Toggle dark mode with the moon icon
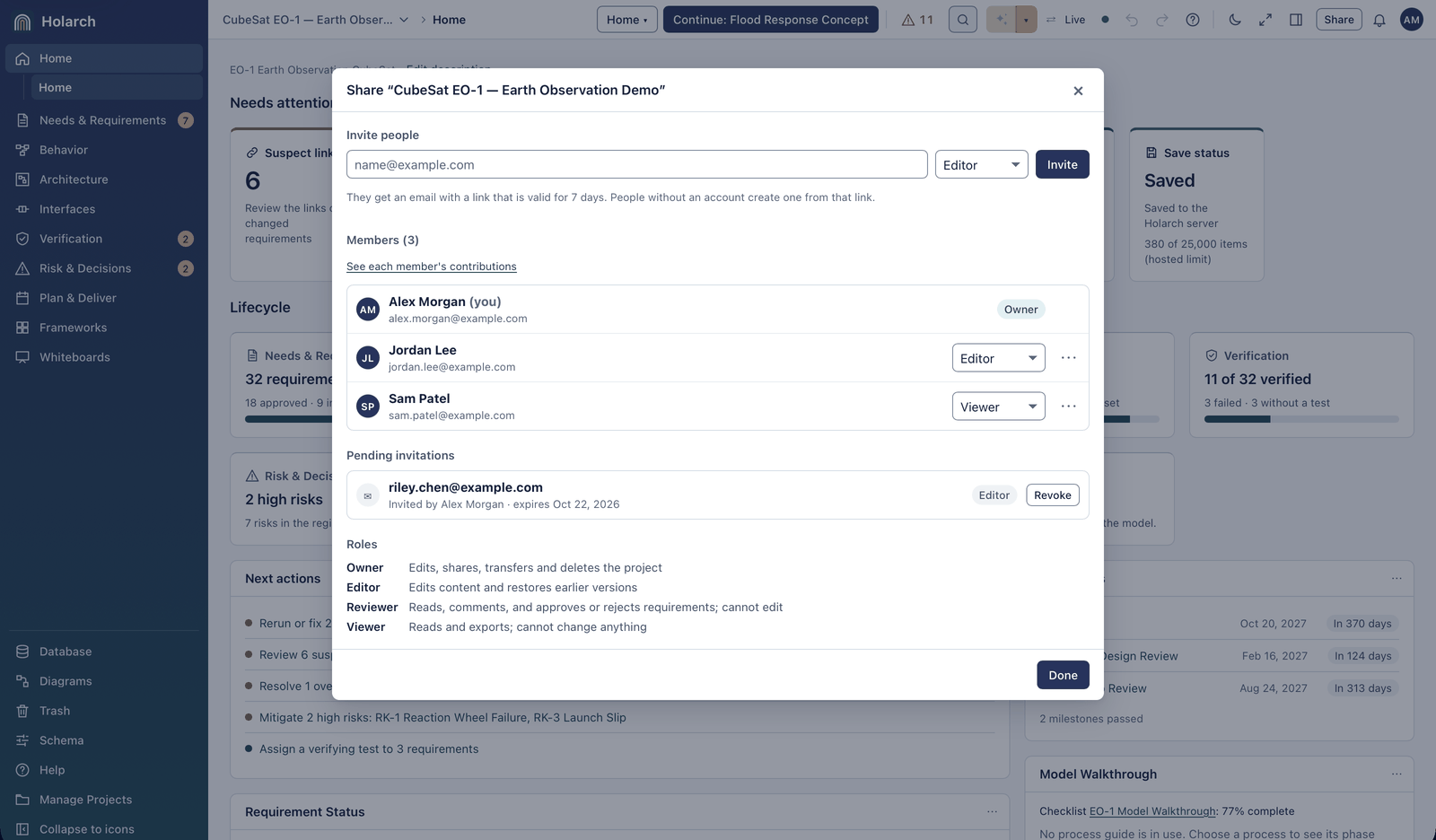1436x840 pixels. pos(1235,20)
